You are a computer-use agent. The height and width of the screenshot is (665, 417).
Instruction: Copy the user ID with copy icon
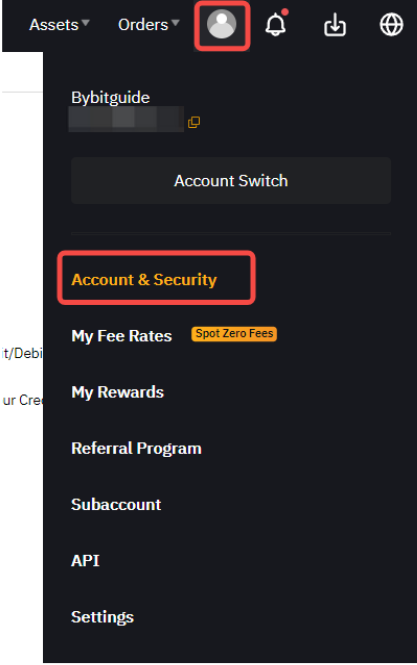[x=194, y=122]
